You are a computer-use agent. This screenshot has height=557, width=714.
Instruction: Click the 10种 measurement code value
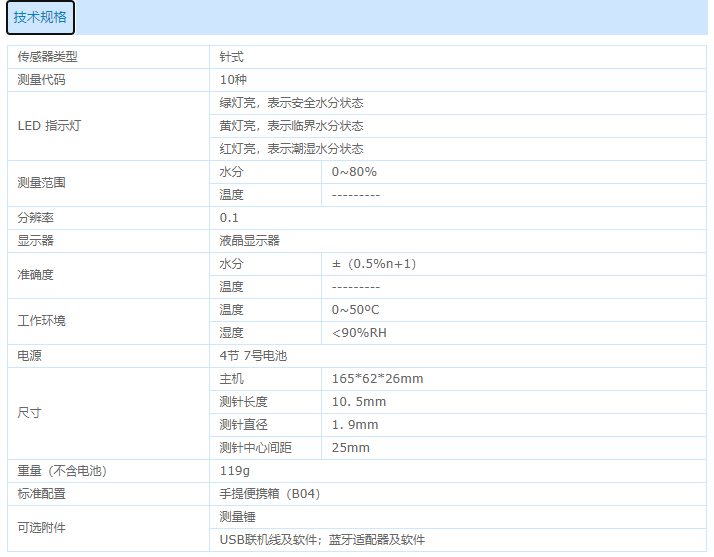coord(233,80)
